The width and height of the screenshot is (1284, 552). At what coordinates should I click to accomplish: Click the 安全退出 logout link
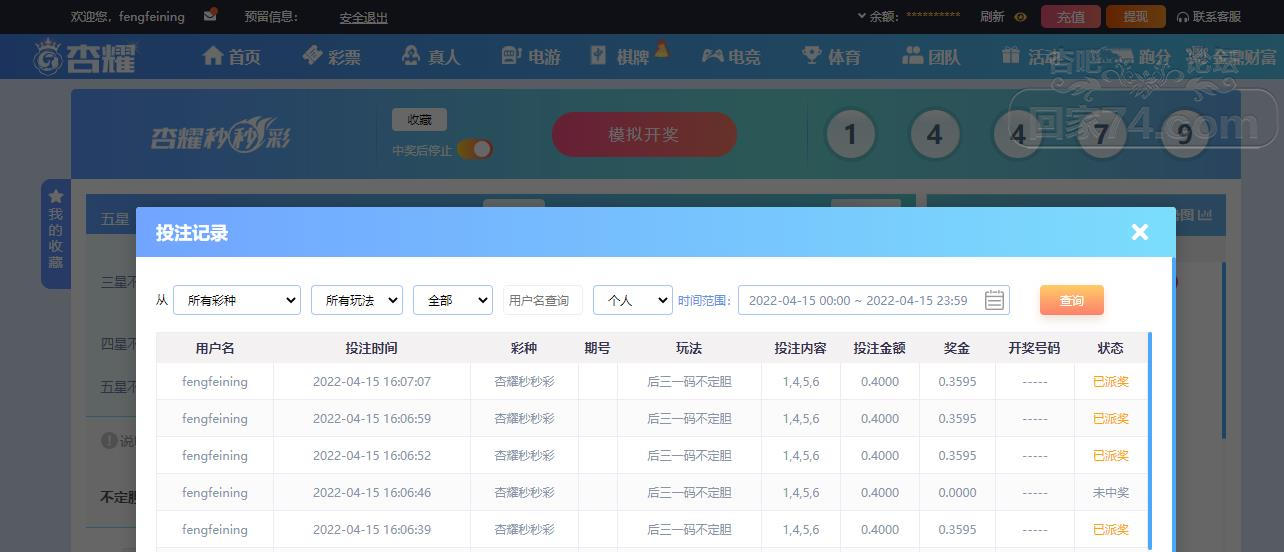pos(363,18)
